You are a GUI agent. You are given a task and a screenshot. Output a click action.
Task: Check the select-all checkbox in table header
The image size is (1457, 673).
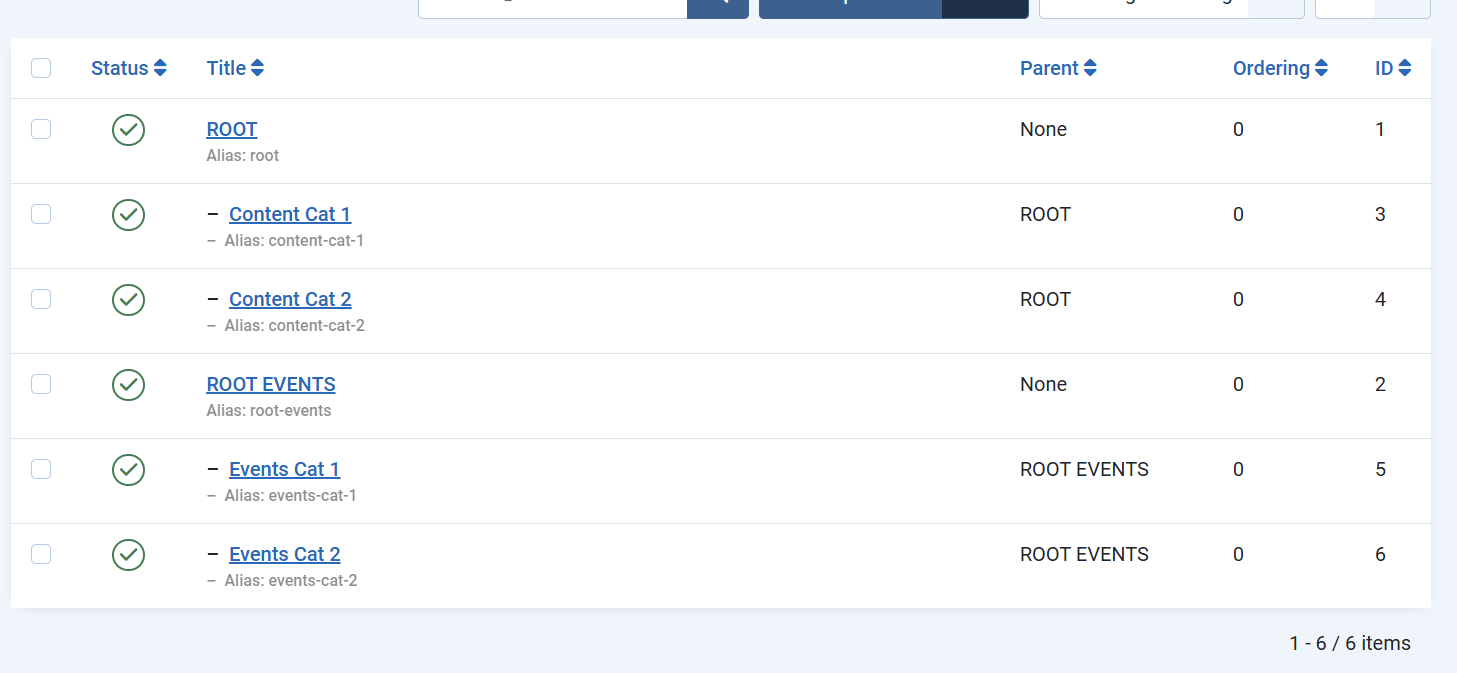tap(41, 68)
